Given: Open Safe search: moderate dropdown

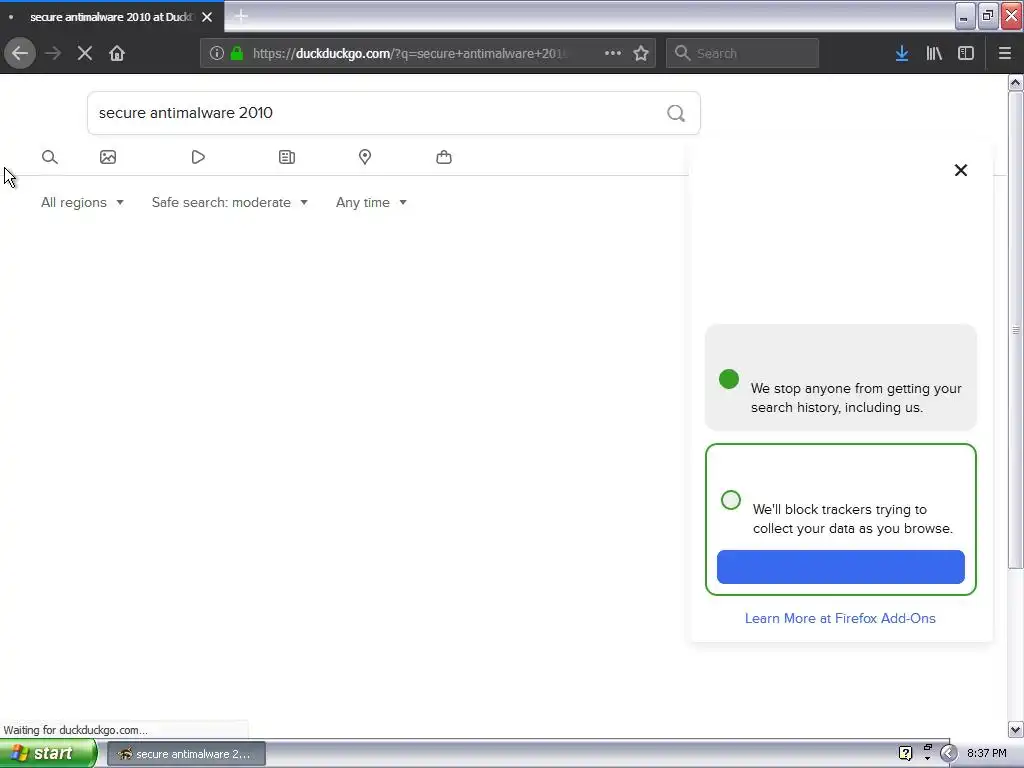Looking at the screenshot, I should click(230, 202).
